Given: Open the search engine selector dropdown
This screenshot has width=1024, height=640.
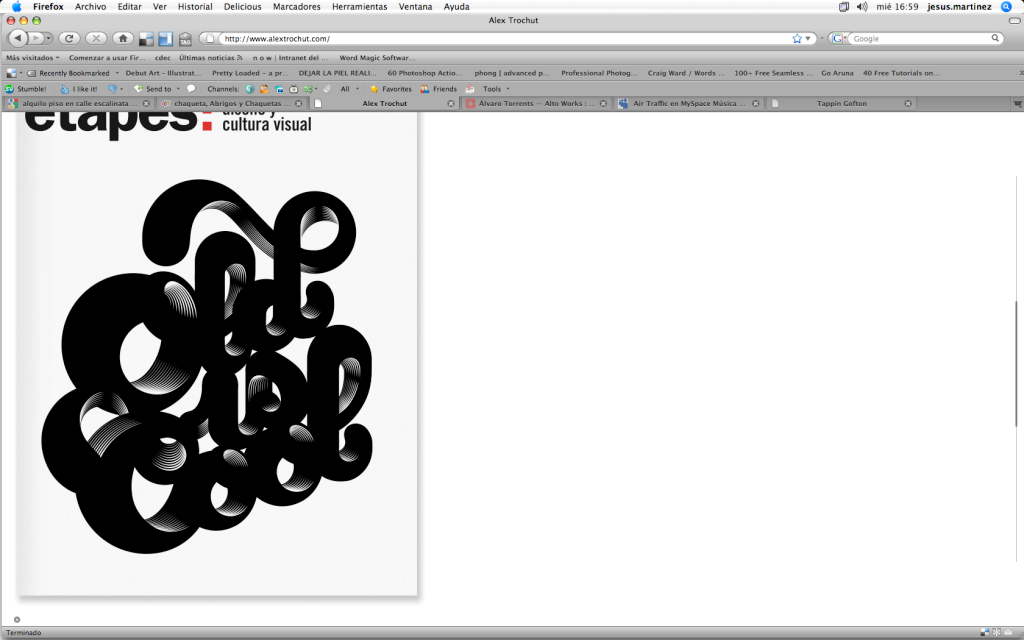Looking at the screenshot, I should [840, 38].
